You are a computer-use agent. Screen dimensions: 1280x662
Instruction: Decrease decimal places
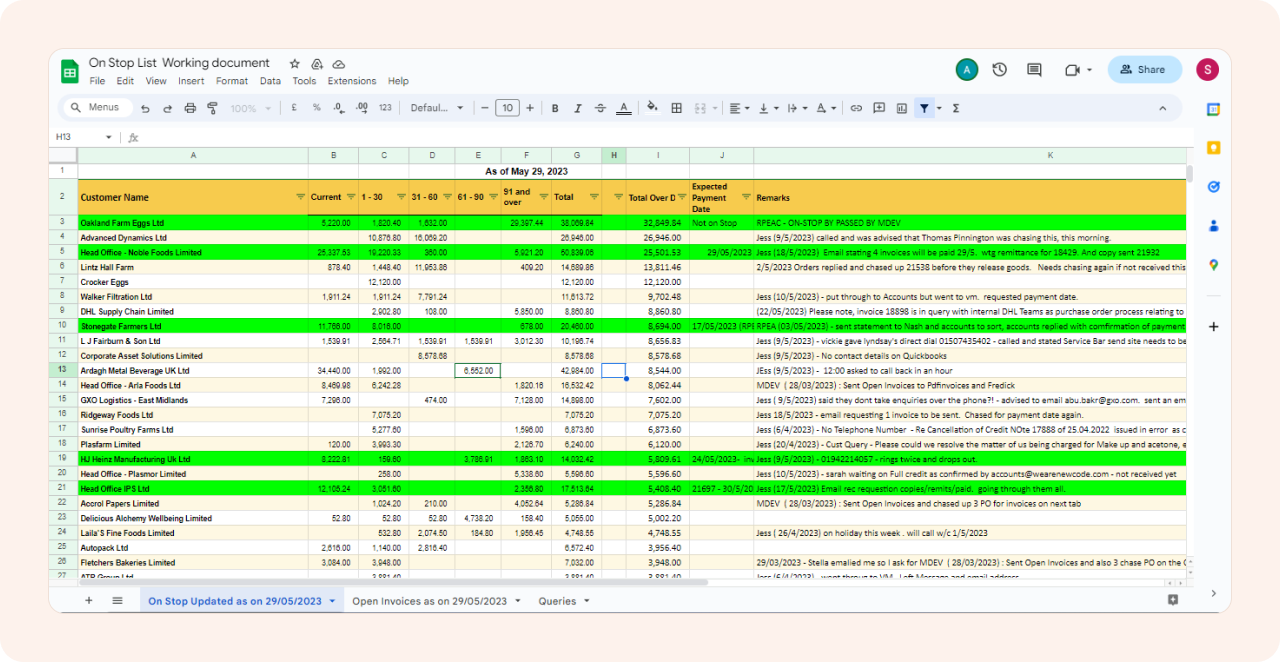[x=339, y=108]
